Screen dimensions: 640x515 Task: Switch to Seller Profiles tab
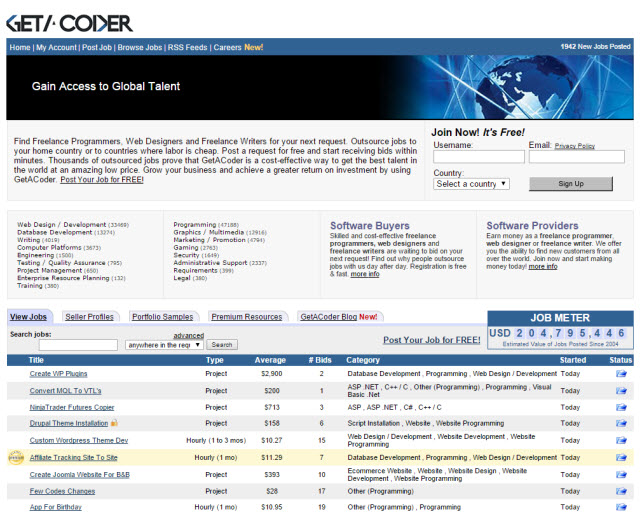tap(89, 317)
